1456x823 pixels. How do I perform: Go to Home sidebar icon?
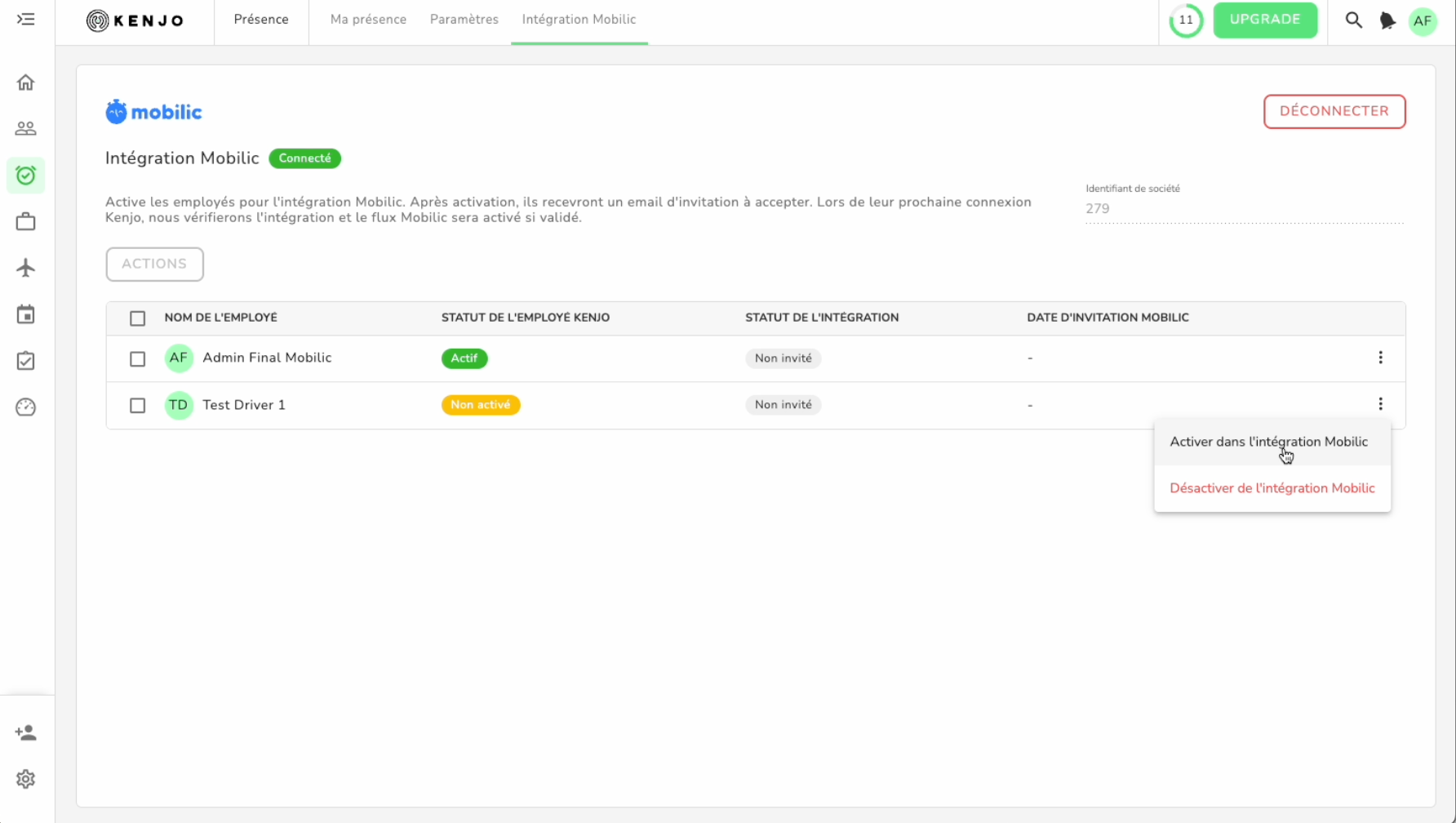[x=26, y=82]
